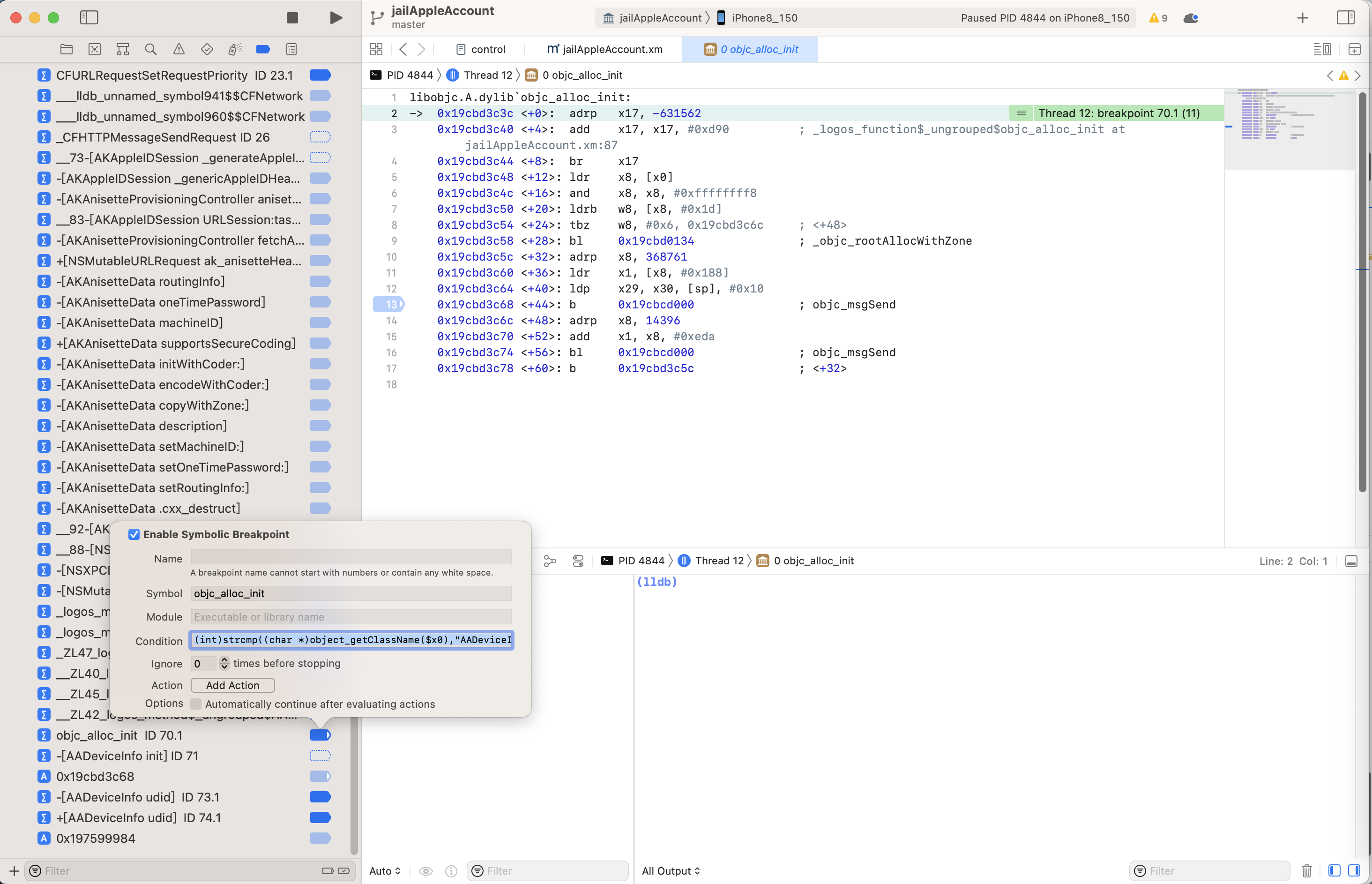Screen dimensions: 1372x884
Task: Open the test navigator diamond icon
Action: click(207, 49)
